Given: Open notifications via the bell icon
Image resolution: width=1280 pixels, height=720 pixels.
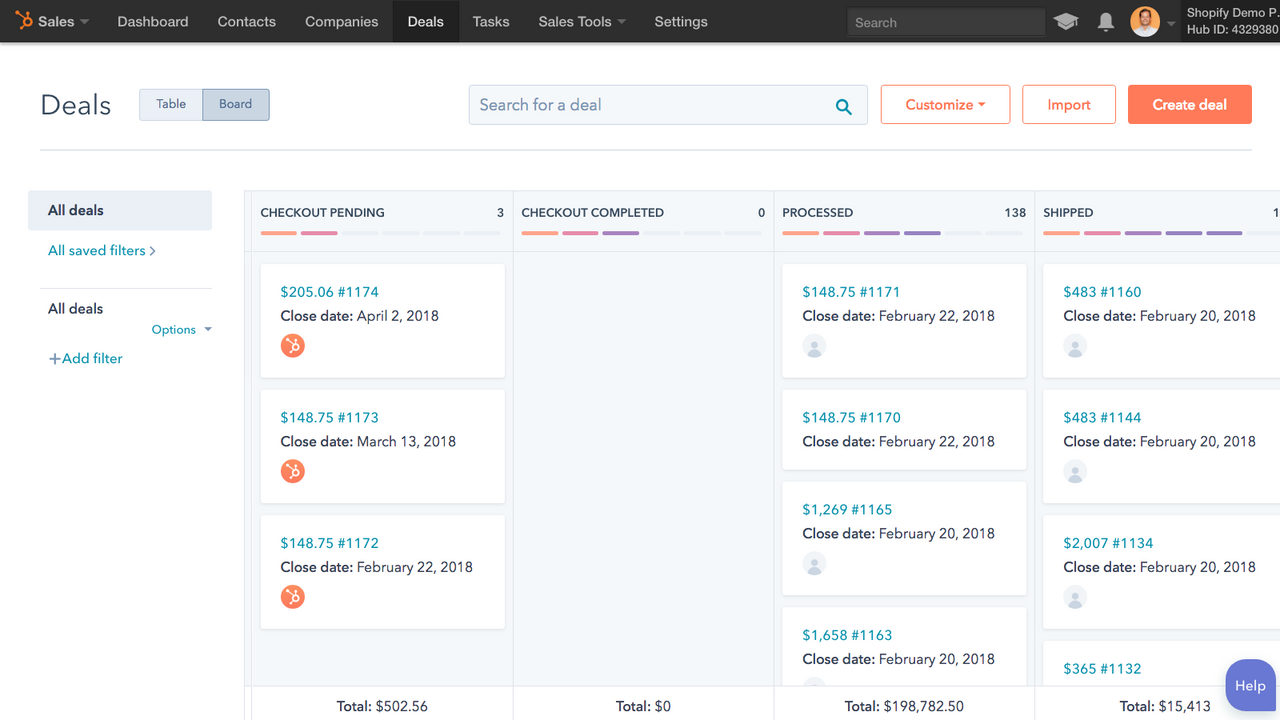Looking at the screenshot, I should [x=1105, y=21].
